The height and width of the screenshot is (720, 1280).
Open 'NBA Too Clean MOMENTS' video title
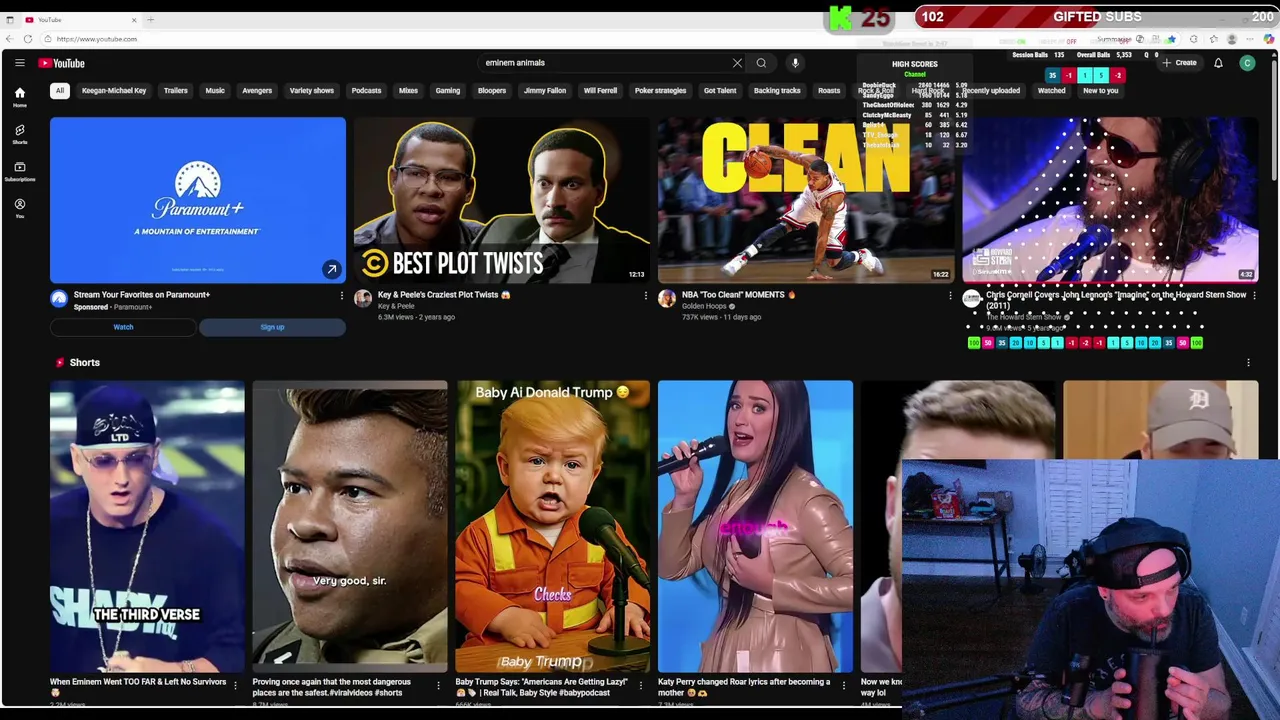739,295
